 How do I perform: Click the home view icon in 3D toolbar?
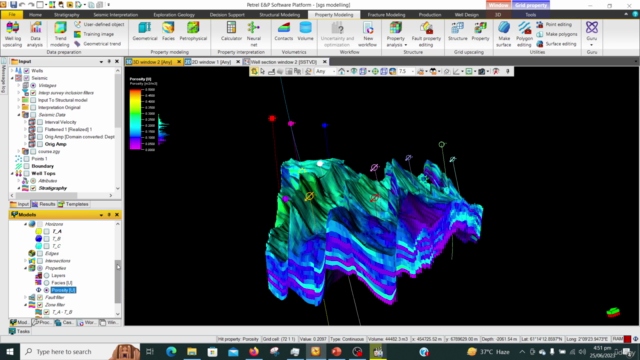click(341, 71)
